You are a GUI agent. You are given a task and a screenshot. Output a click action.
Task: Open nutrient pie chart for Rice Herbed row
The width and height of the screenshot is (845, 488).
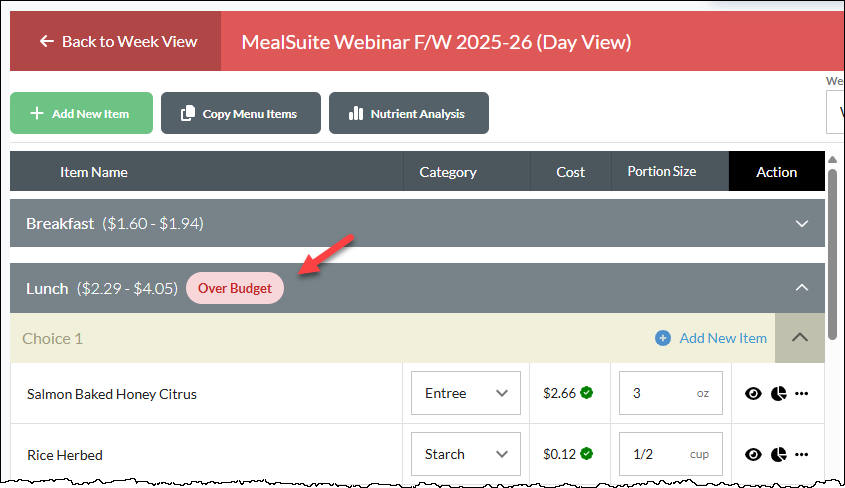[x=779, y=455]
